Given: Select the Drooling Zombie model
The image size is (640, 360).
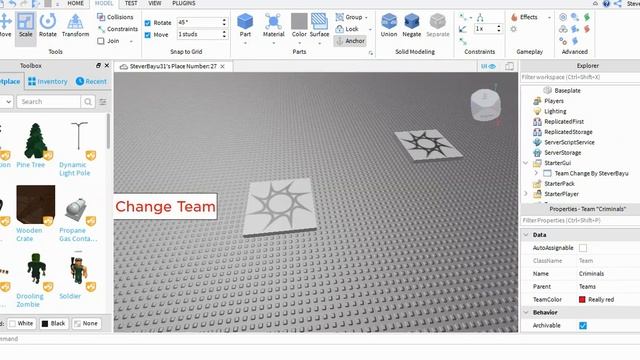Looking at the screenshot, I should click(35, 280).
